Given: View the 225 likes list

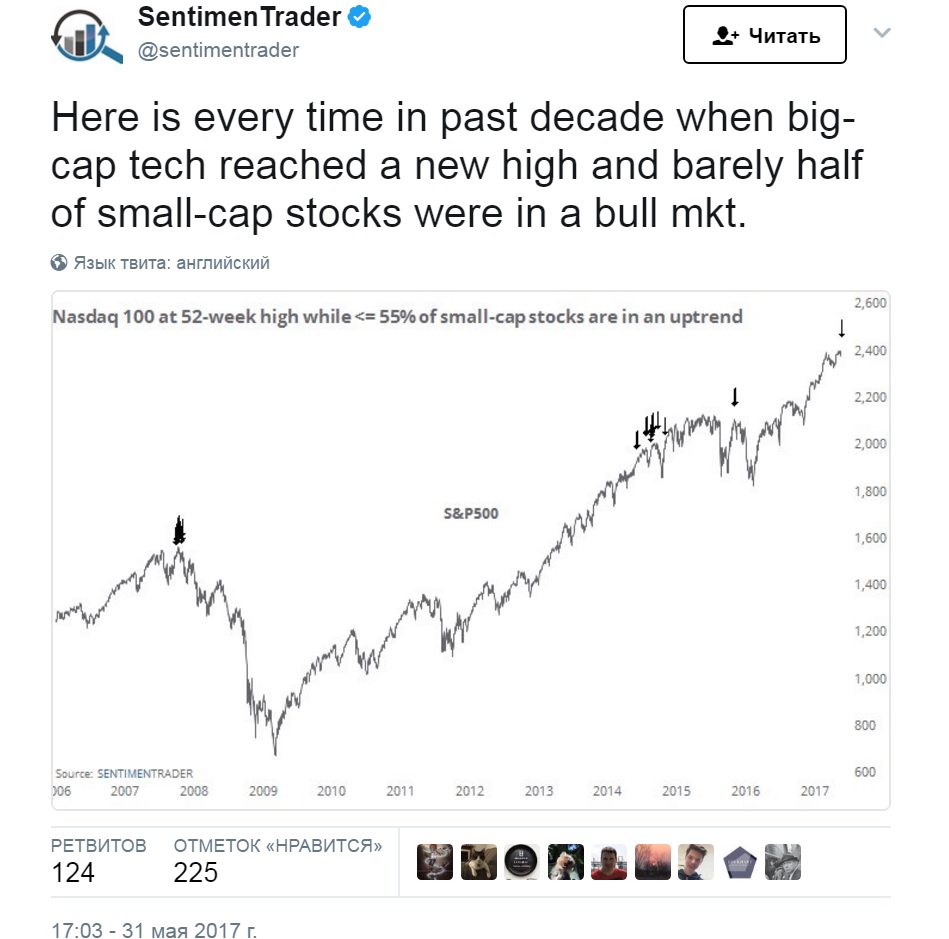Looking at the screenshot, I should 278,860.
